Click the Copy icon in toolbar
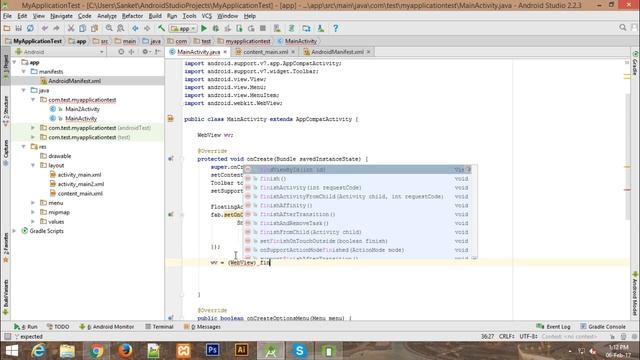The height and width of the screenshot is (360, 640). 82,28
